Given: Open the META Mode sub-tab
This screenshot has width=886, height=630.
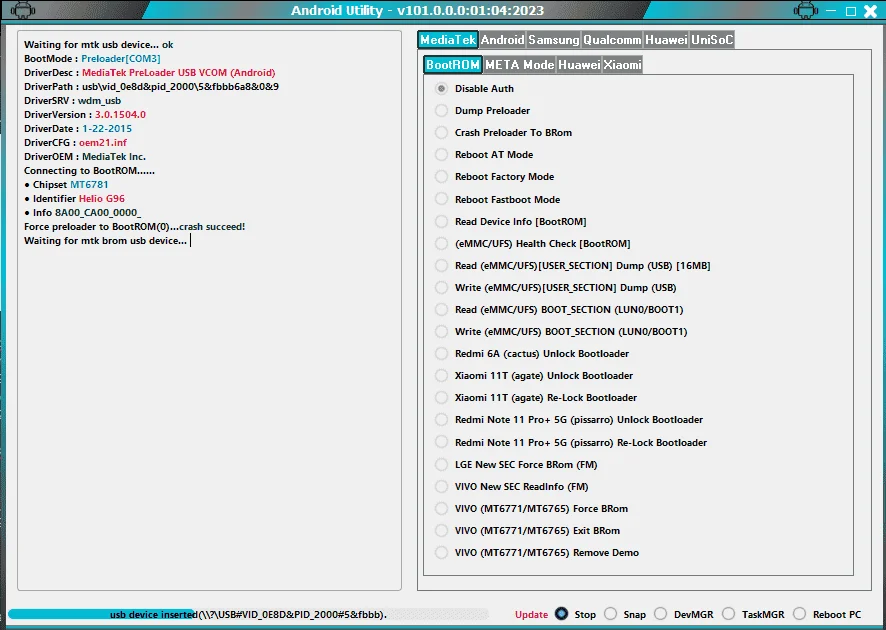Looking at the screenshot, I should (519, 64).
